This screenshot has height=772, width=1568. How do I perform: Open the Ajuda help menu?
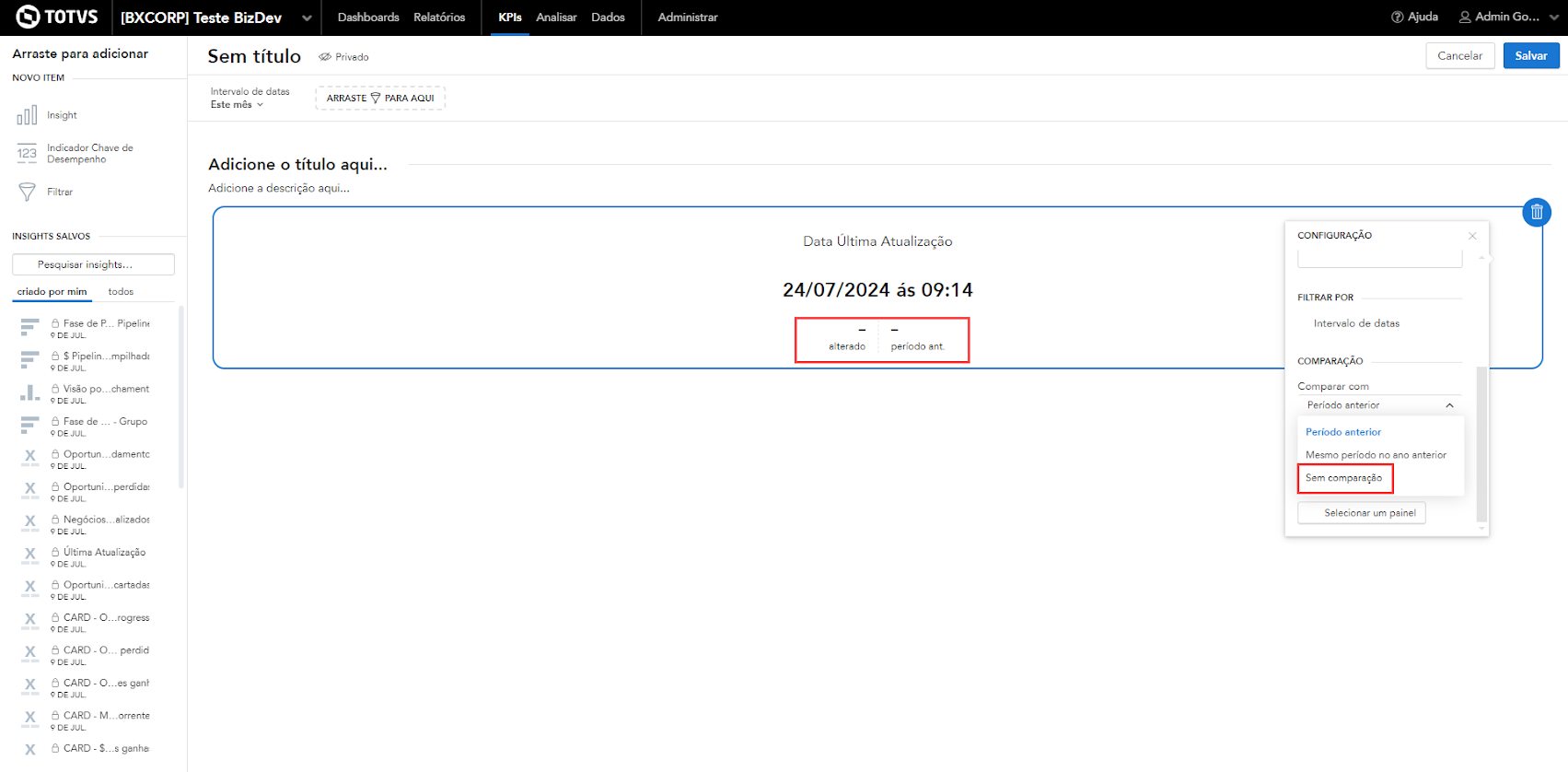(1414, 17)
